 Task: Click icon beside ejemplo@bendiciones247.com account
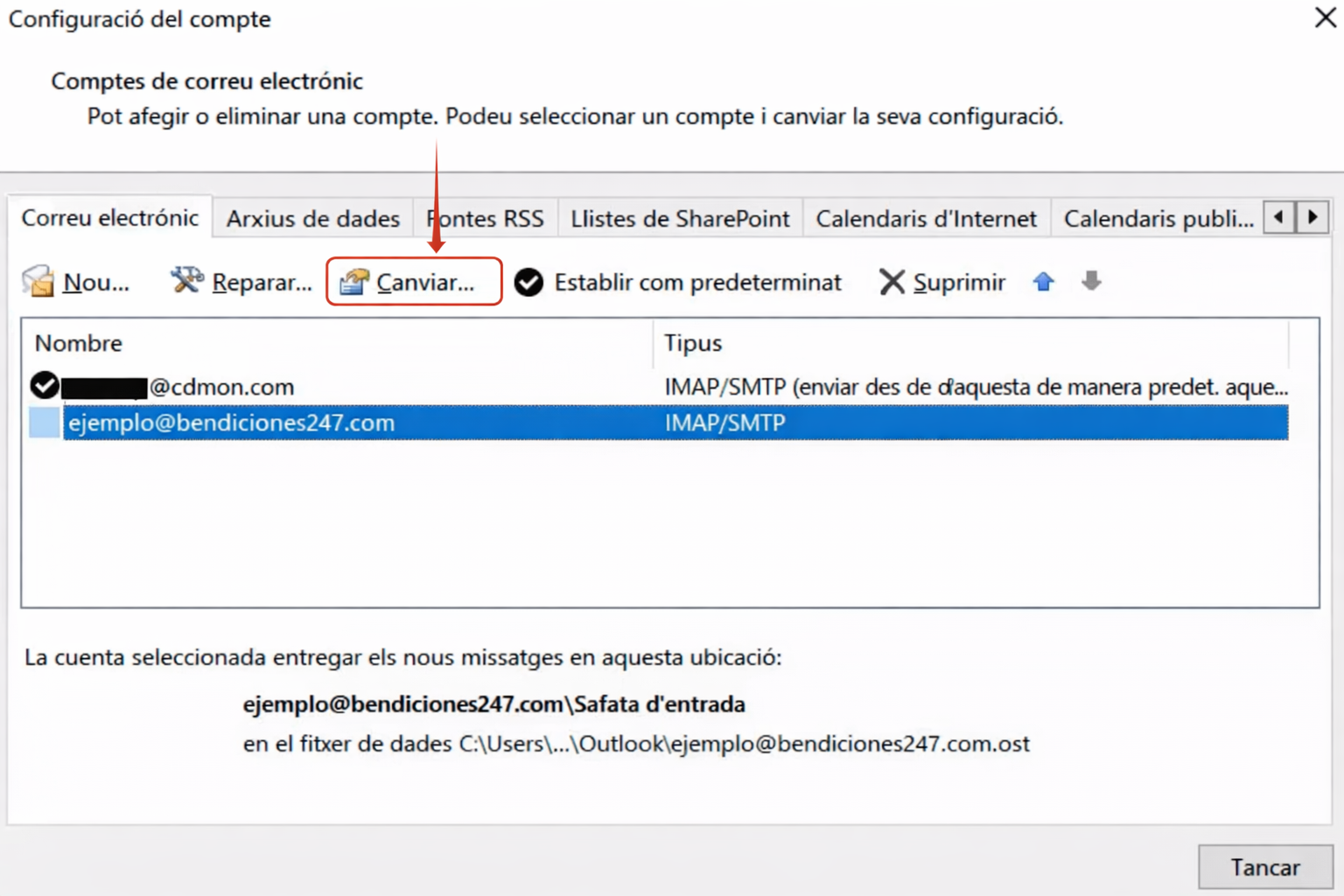[x=44, y=423]
